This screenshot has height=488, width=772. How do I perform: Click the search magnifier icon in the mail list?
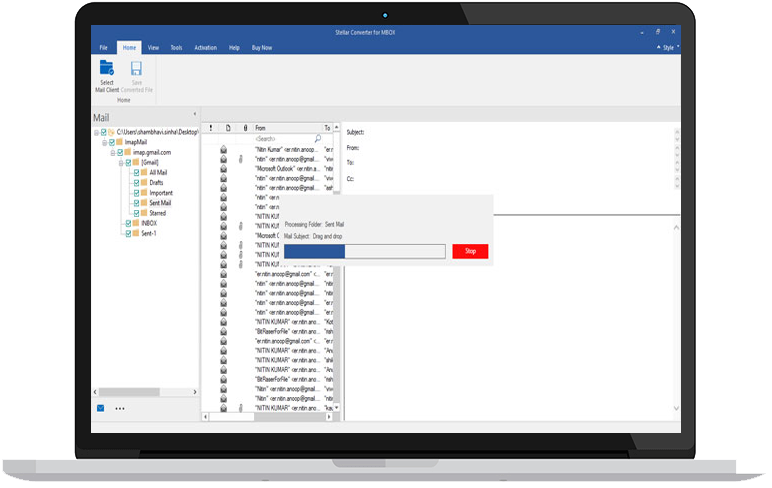point(318,139)
